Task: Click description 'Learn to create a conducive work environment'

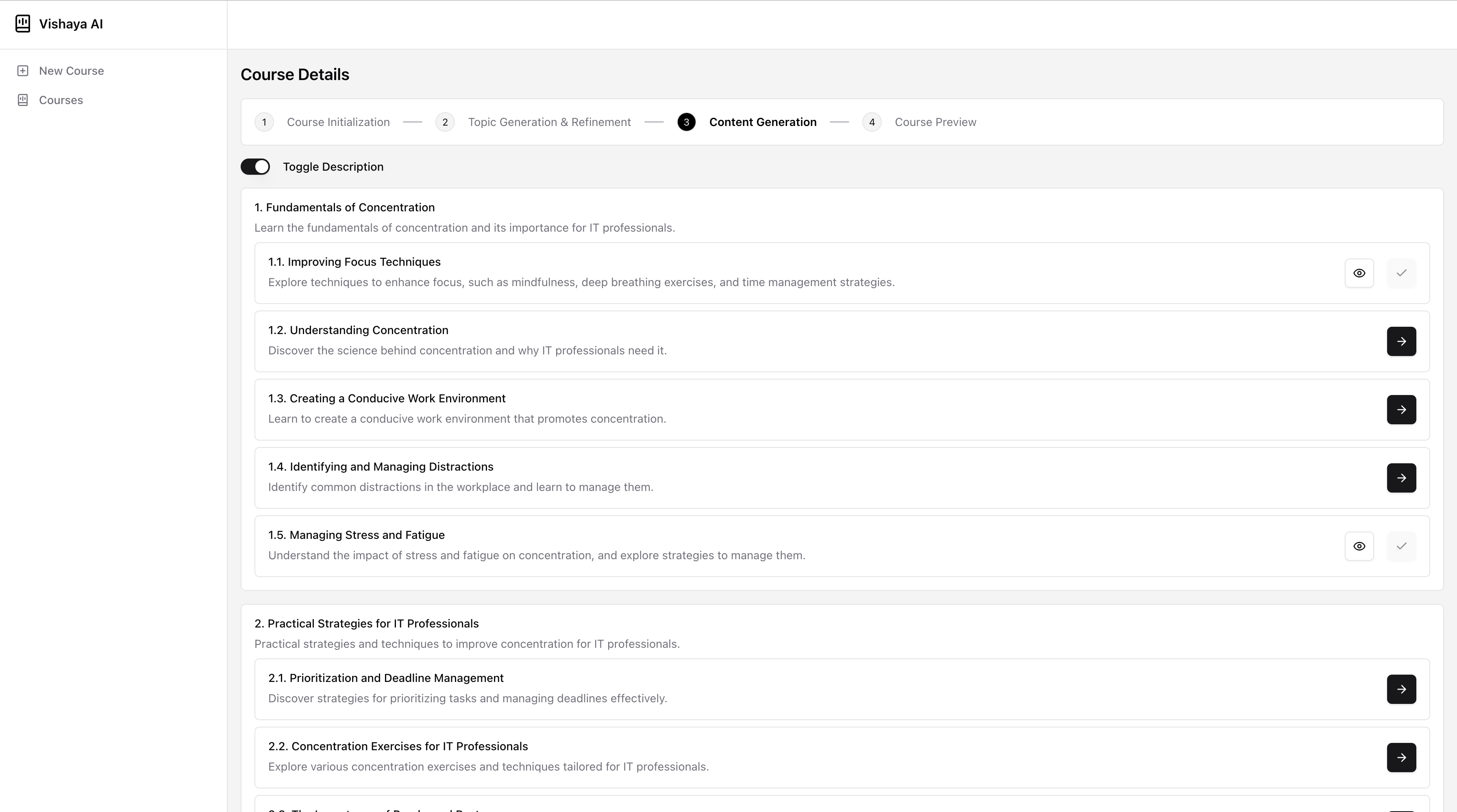Action: point(467,419)
